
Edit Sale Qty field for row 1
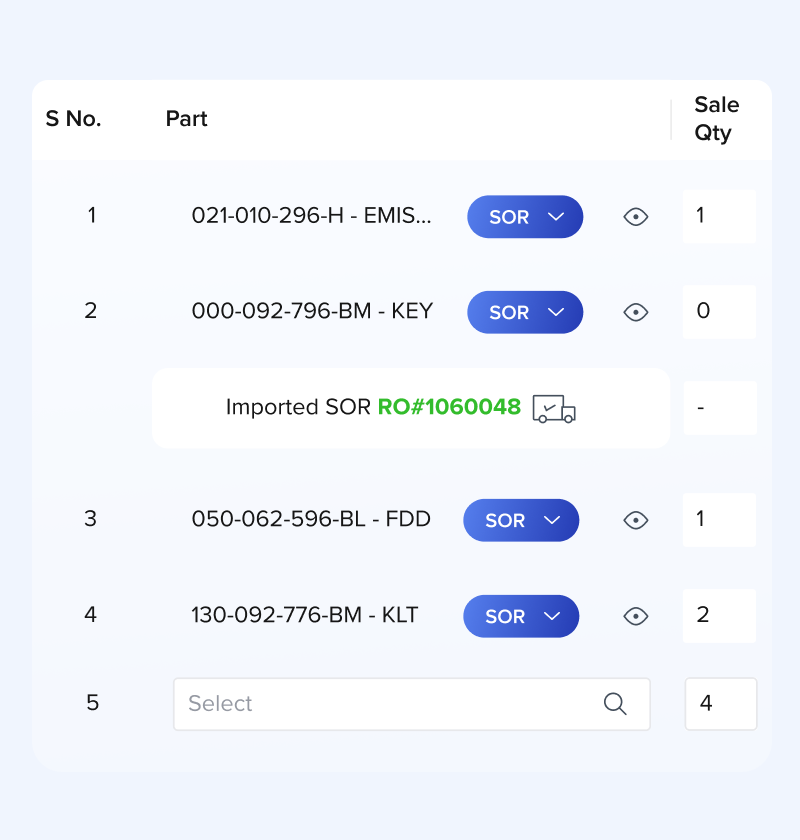coord(720,216)
